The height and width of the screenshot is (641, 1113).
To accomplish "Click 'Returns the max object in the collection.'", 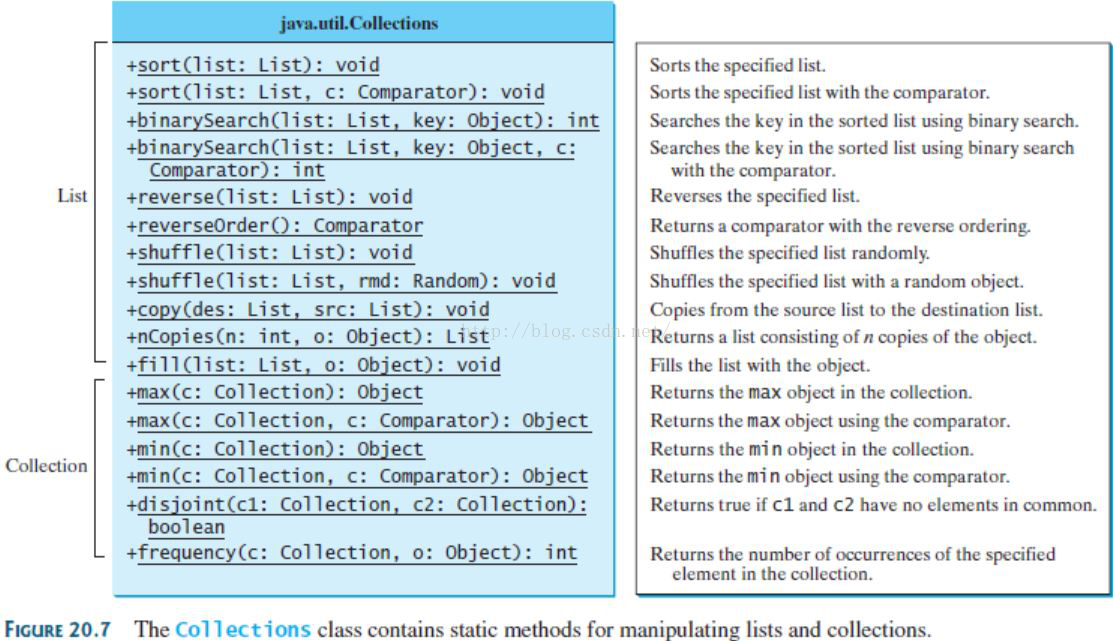I will coord(811,392).
